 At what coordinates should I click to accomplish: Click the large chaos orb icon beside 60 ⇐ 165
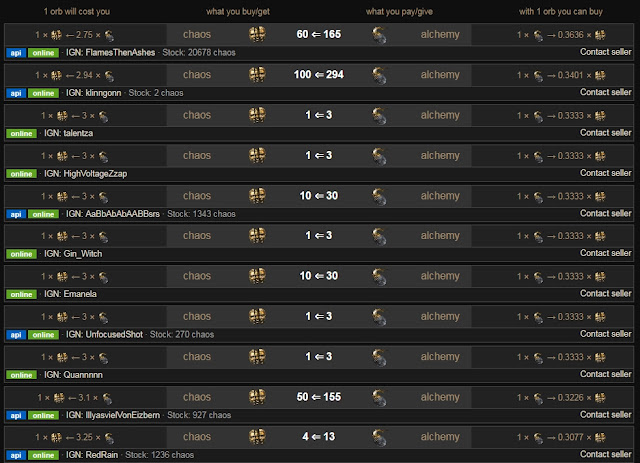(257, 33)
